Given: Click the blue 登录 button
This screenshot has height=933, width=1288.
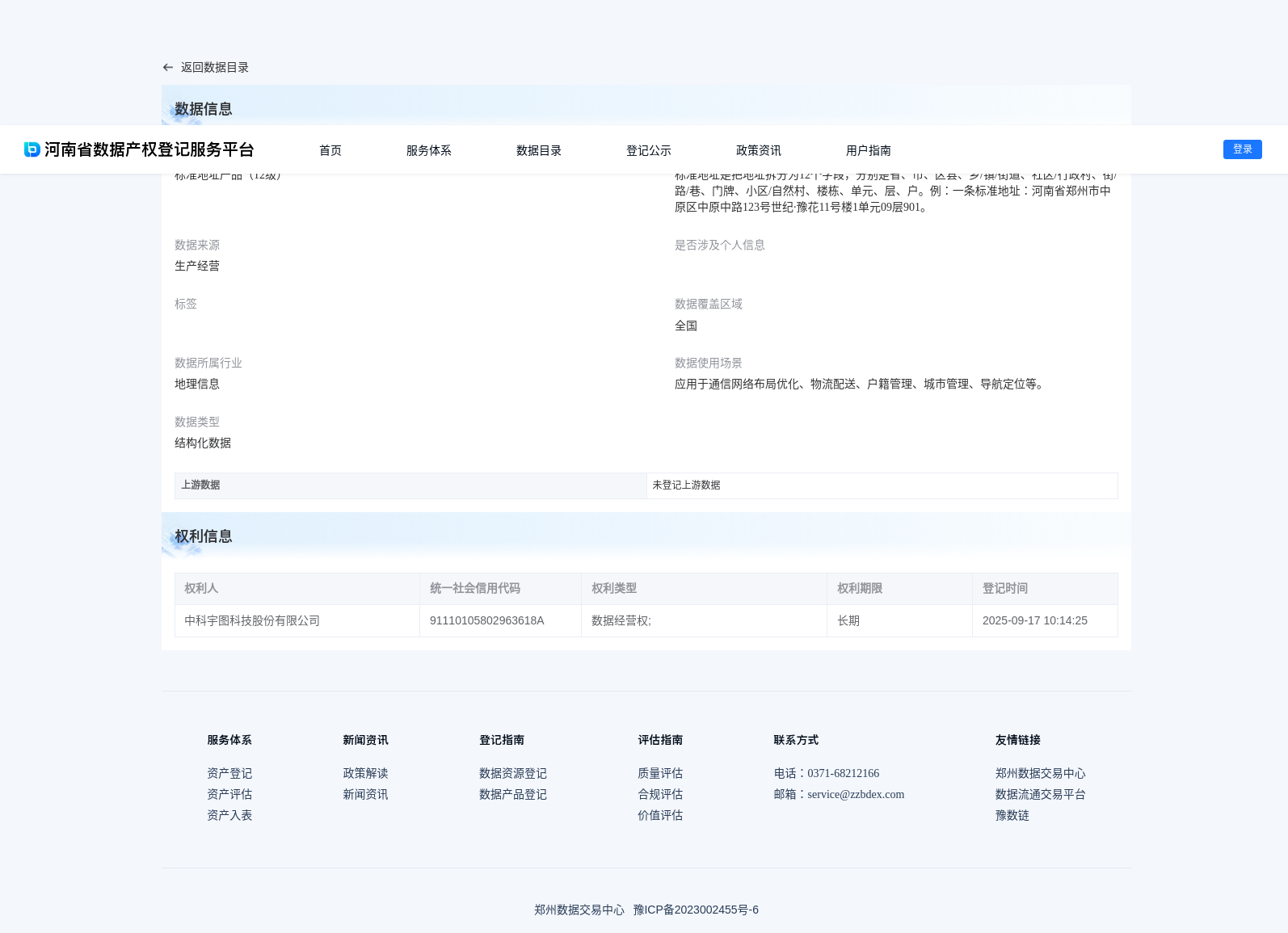Looking at the screenshot, I should (x=1243, y=149).
